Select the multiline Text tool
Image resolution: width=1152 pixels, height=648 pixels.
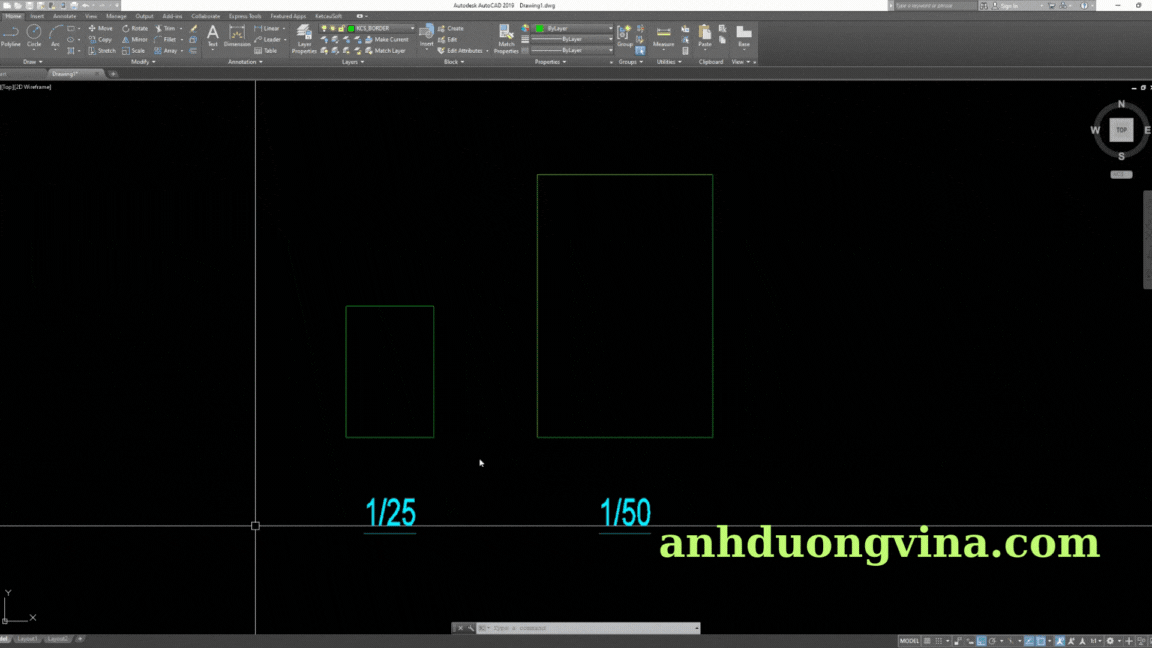(212, 36)
